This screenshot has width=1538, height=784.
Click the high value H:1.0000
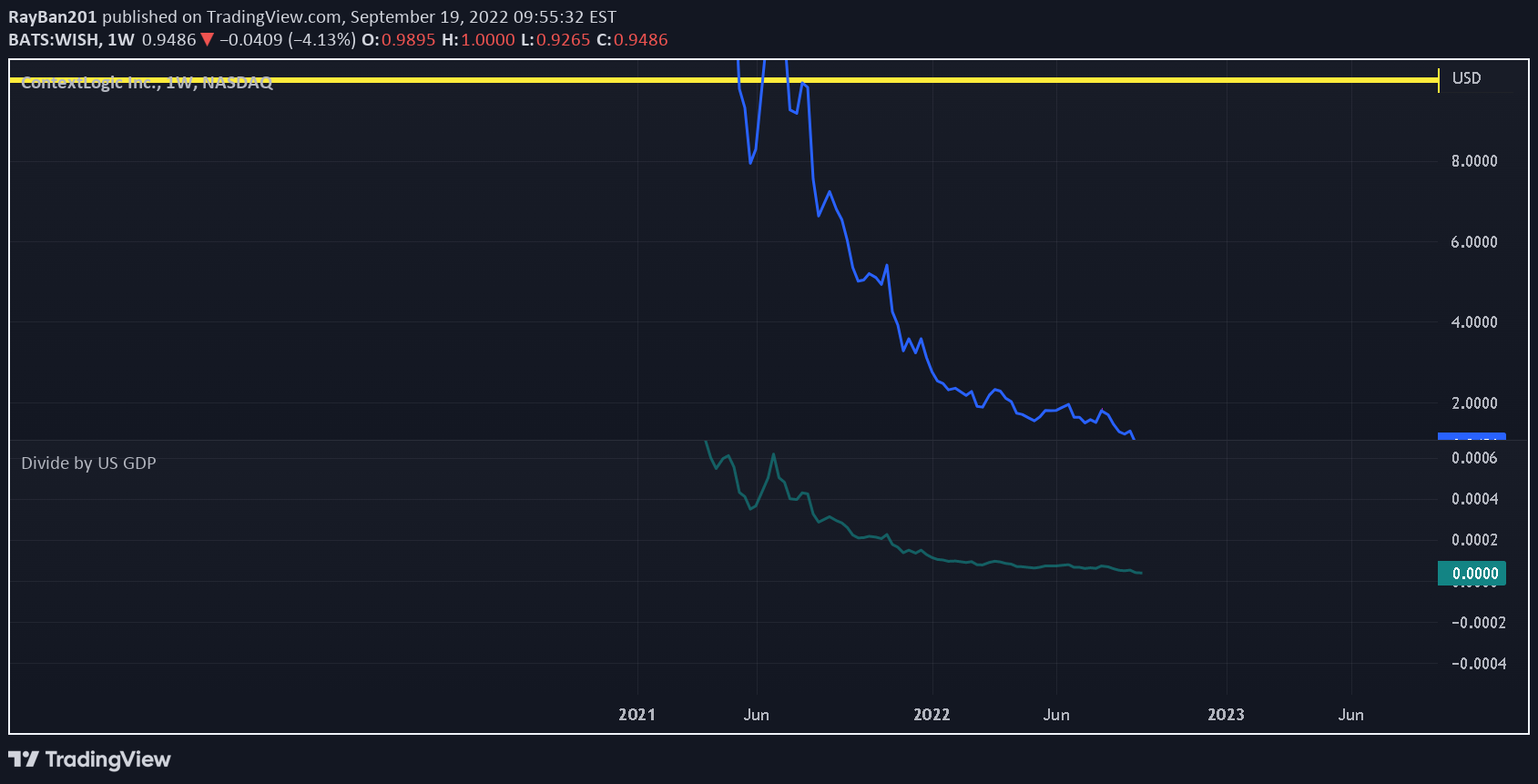coord(478,40)
